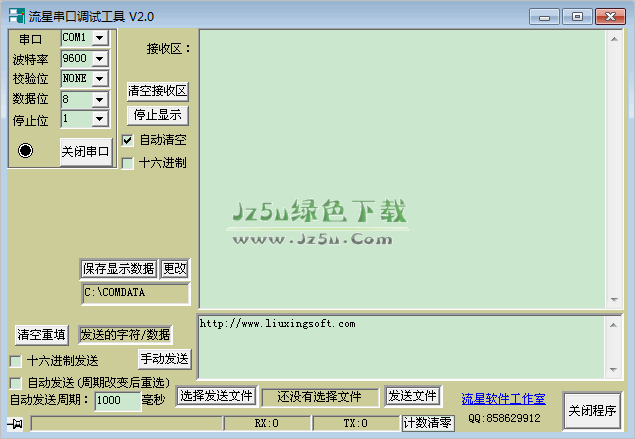
Task: Close the window with red X
Action: coord(610,17)
